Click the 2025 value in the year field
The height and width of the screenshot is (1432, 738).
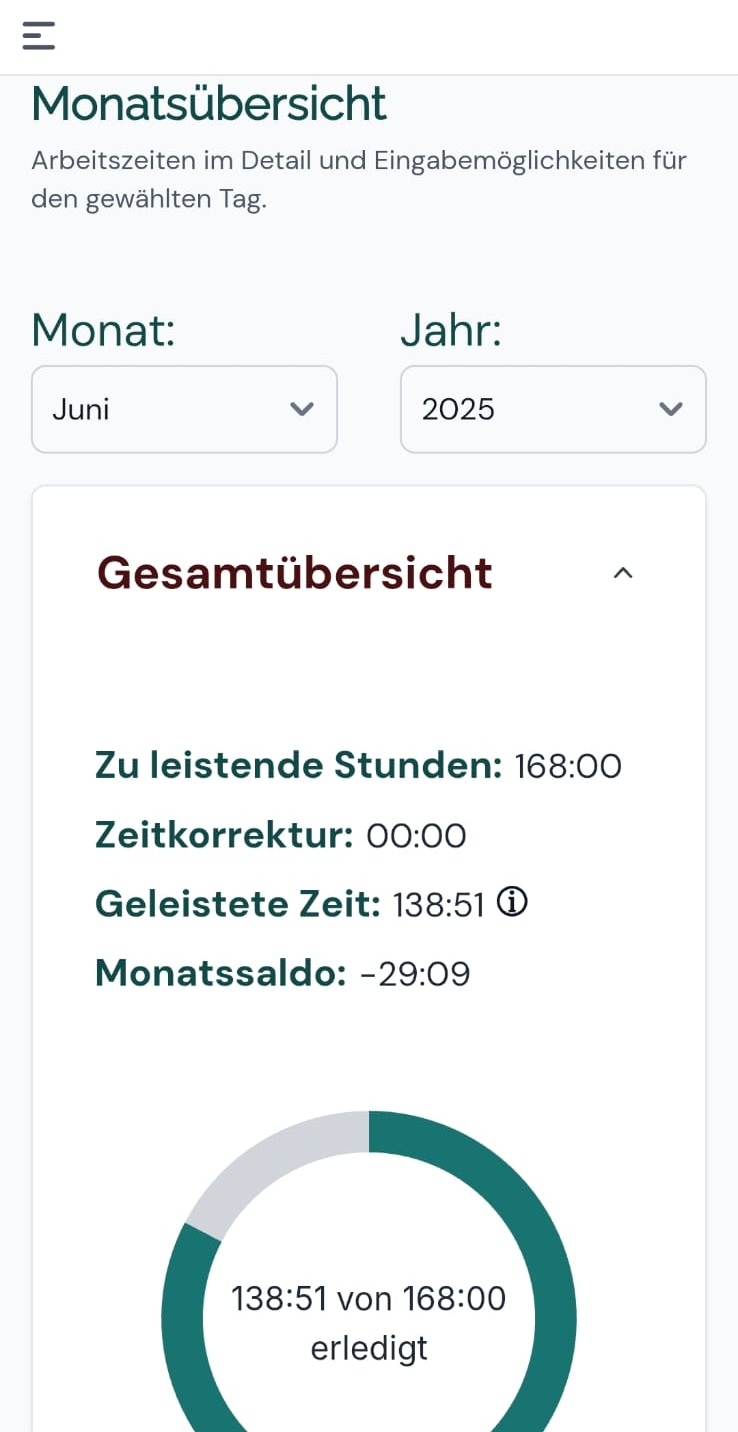coord(460,409)
